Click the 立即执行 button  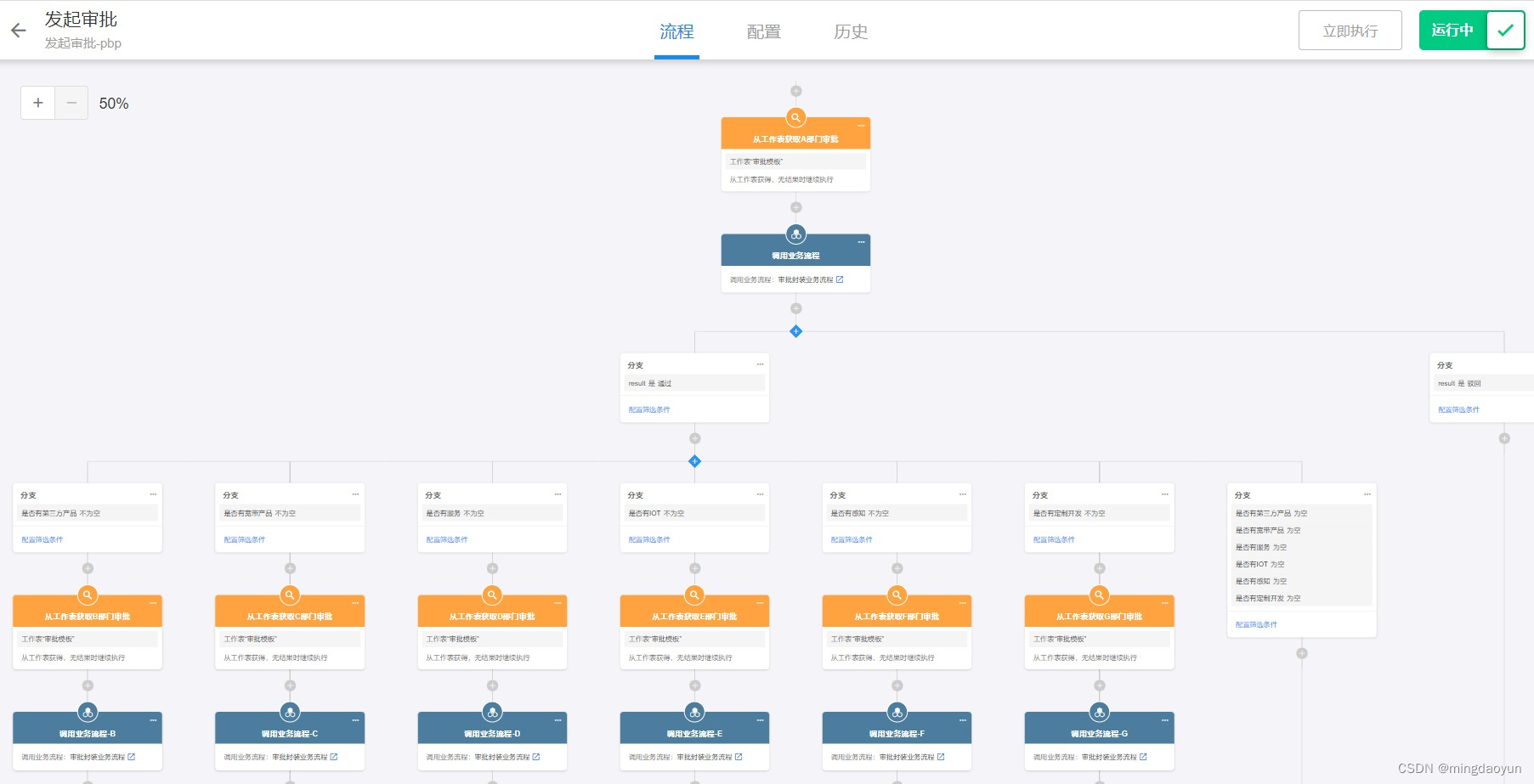coord(1350,31)
